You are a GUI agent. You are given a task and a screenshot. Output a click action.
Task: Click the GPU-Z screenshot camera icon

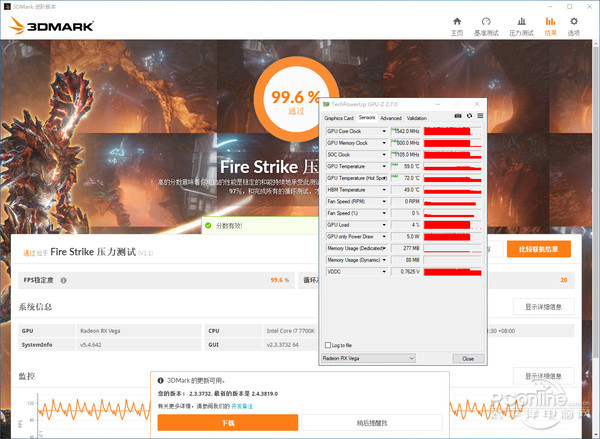(x=458, y=117)
